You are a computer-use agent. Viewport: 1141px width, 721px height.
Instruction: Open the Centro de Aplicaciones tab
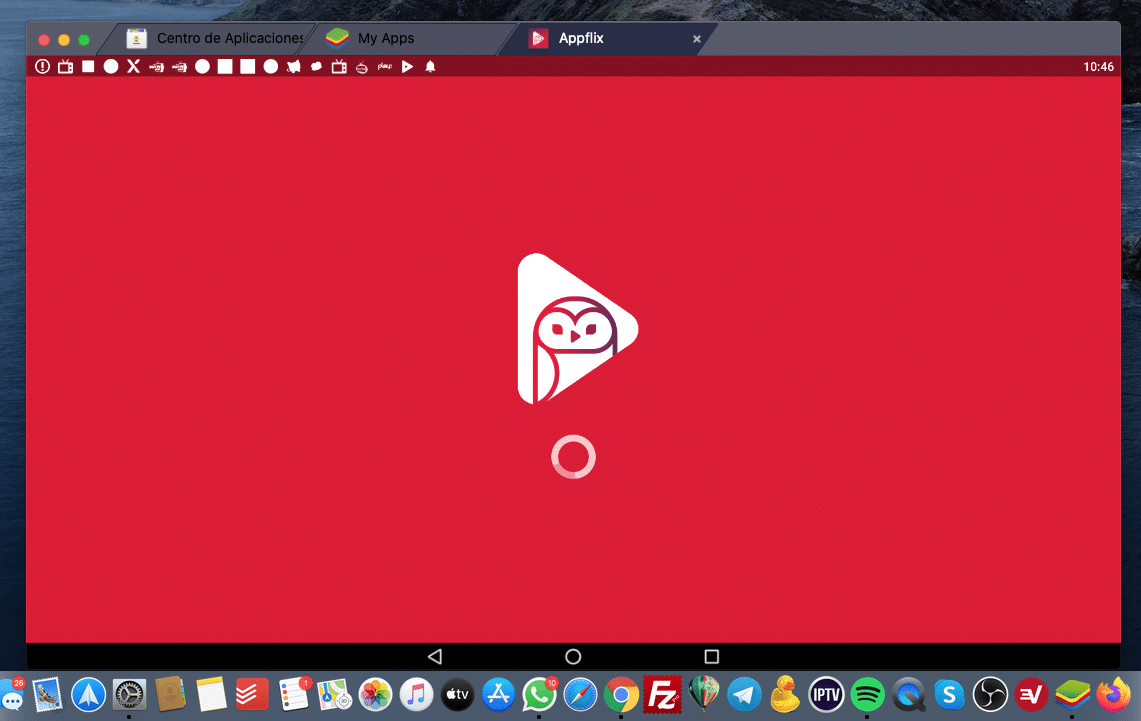pos(225,38)
